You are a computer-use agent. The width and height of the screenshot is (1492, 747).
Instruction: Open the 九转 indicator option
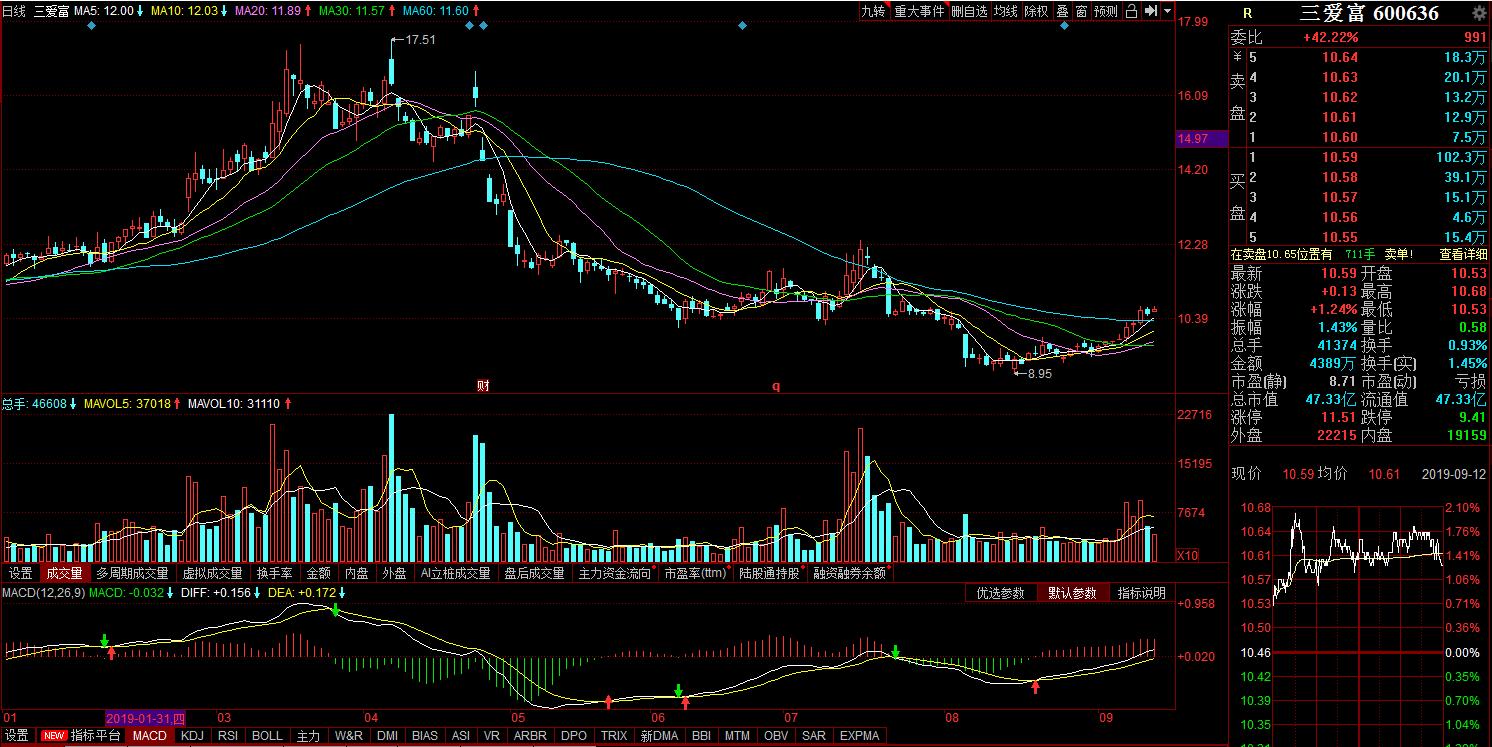click(x=873, y=11)
